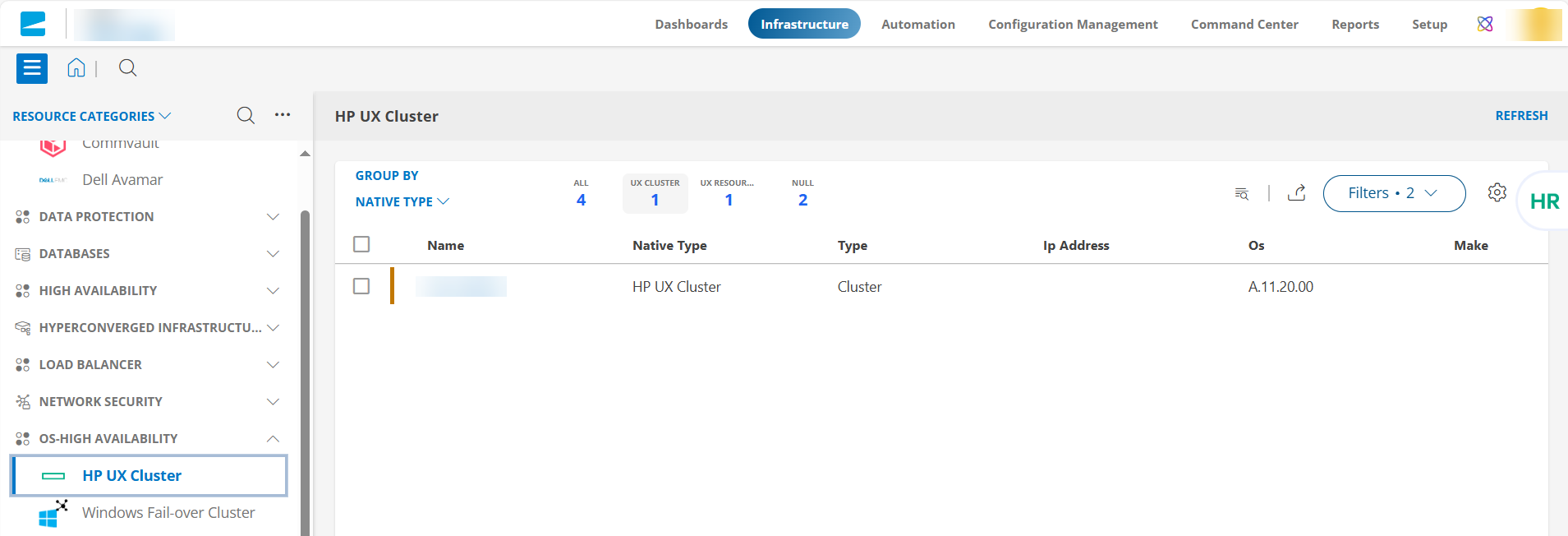The height and width of the screenshot is (536, 1568).
Task: Click the Windows Fail-over Cluster icon
Action: [53, 514]
